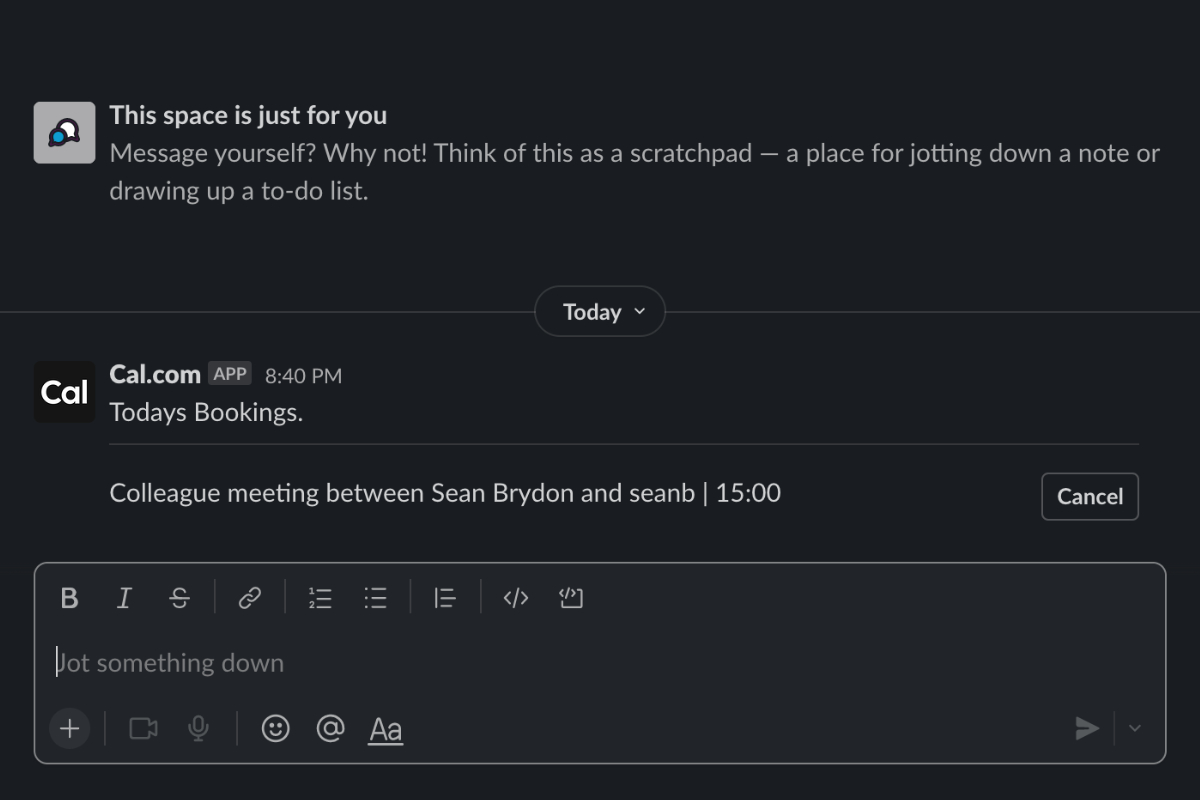The image size is (1200, 800).
Task: Insert a code block
Action: [x=571, y=598]
